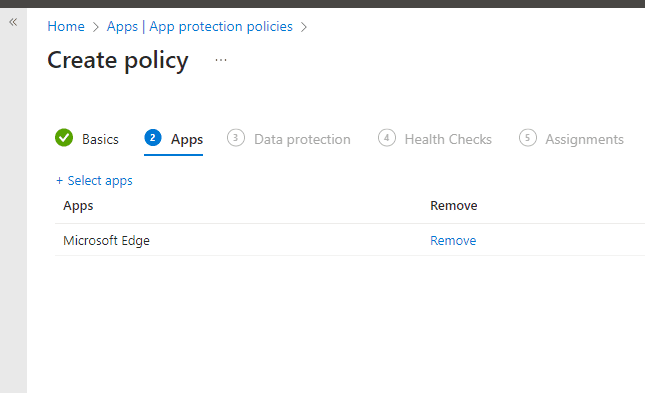Image resolution: width=645 pixels, height=393 pixels.
Task: Open the Assignments tab
Action: 584,139
